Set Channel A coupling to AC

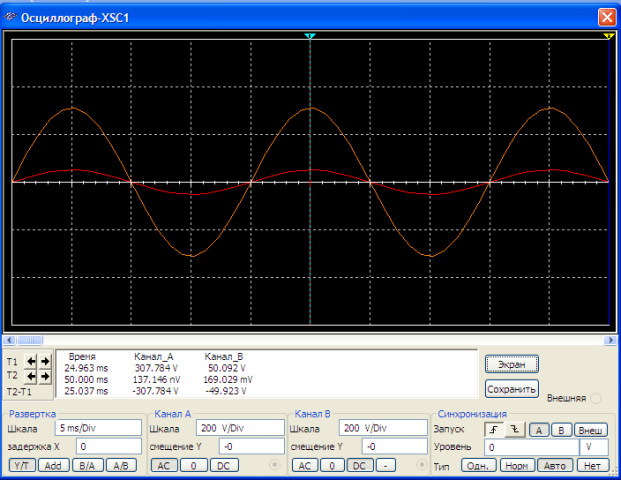(x=164, y=465)
